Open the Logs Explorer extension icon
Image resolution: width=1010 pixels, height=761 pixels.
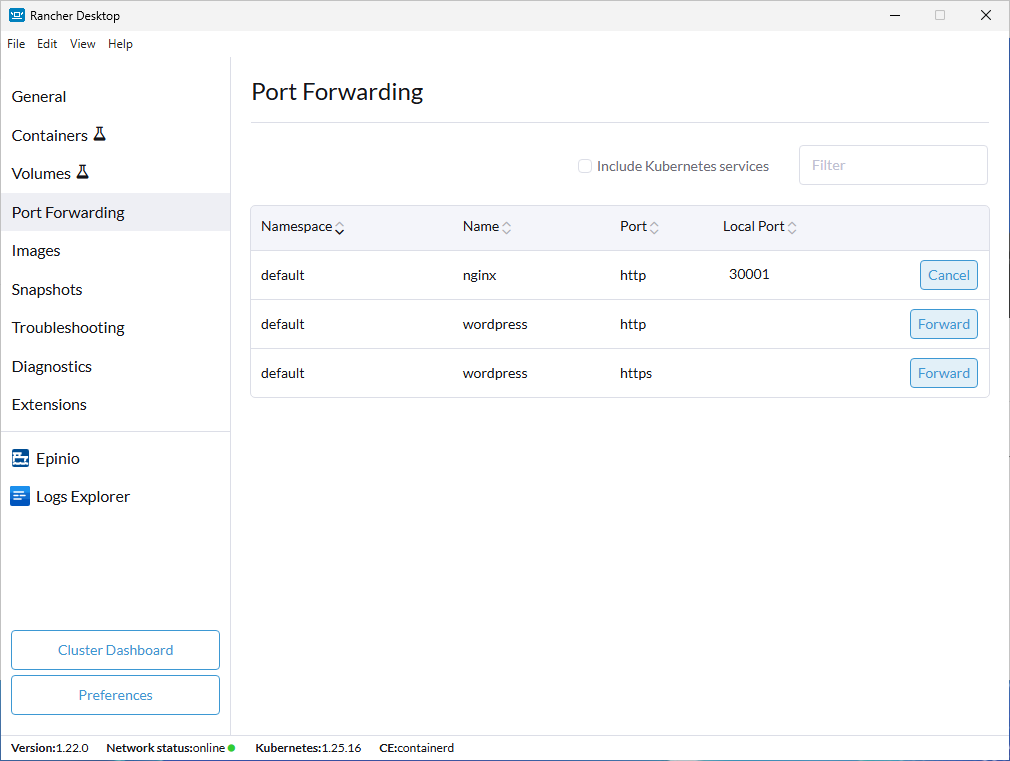point(21,496)
